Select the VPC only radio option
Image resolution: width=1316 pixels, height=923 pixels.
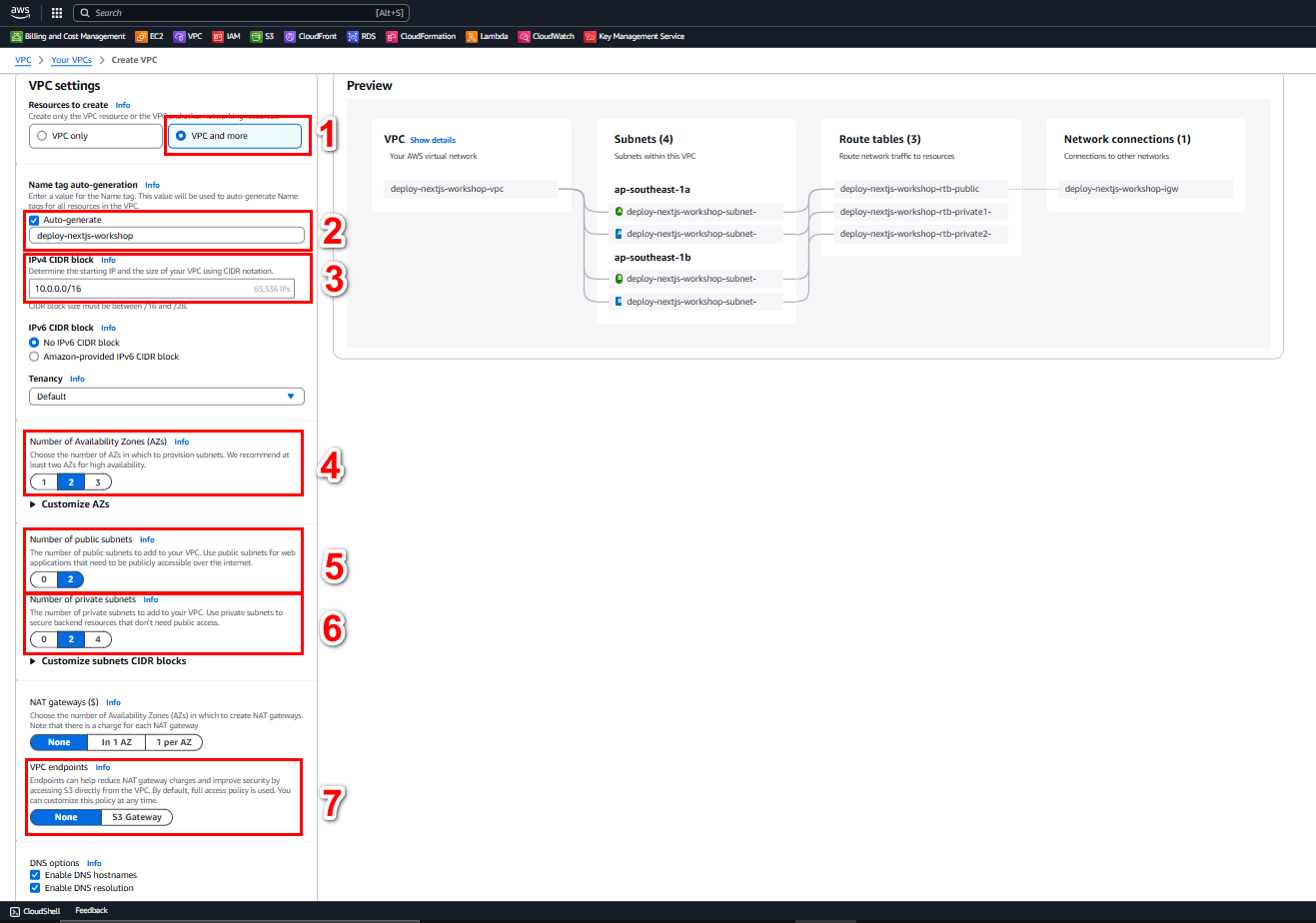tap(95, 136)
